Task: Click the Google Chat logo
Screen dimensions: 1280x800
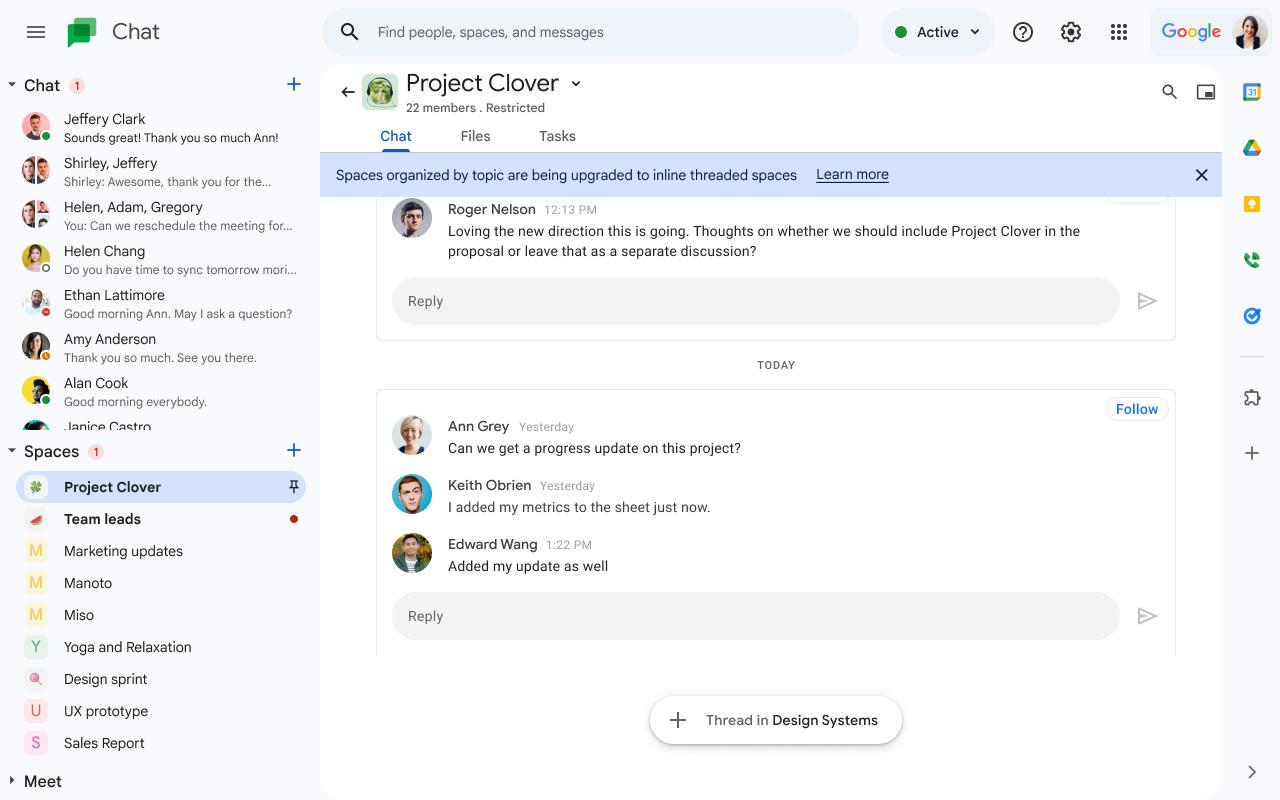Action: (82, 32)
